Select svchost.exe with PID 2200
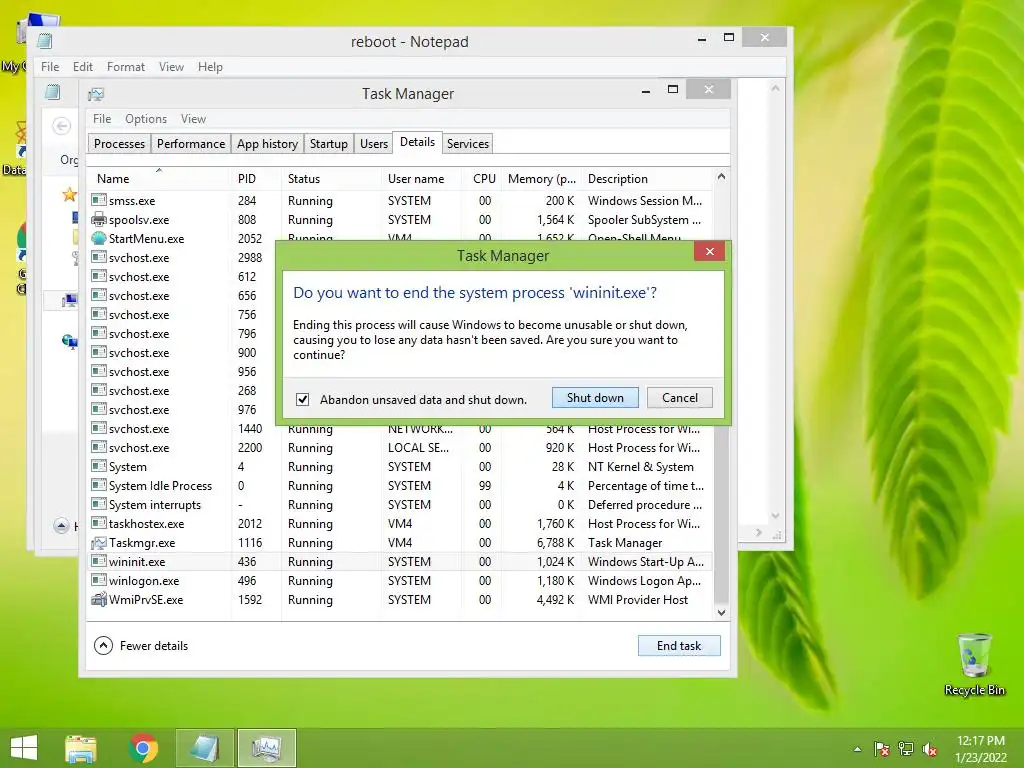Screen dimensions: 1024x768 pos(400,448)
